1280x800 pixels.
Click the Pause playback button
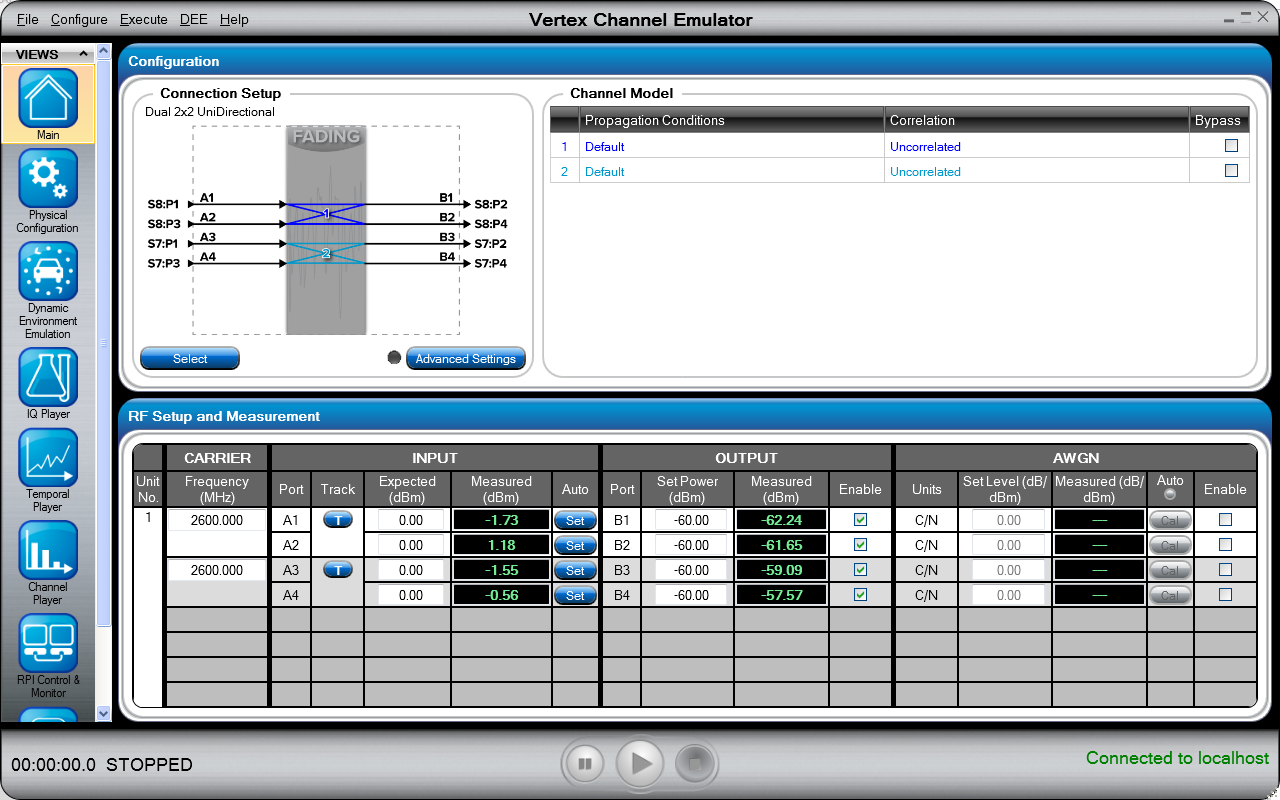(585, 764)
